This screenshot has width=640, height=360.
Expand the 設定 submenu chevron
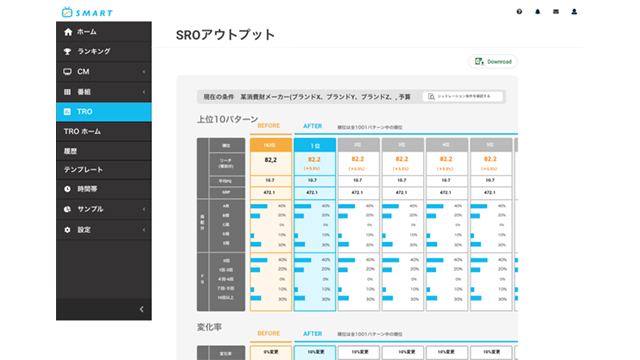coord(144,230)
